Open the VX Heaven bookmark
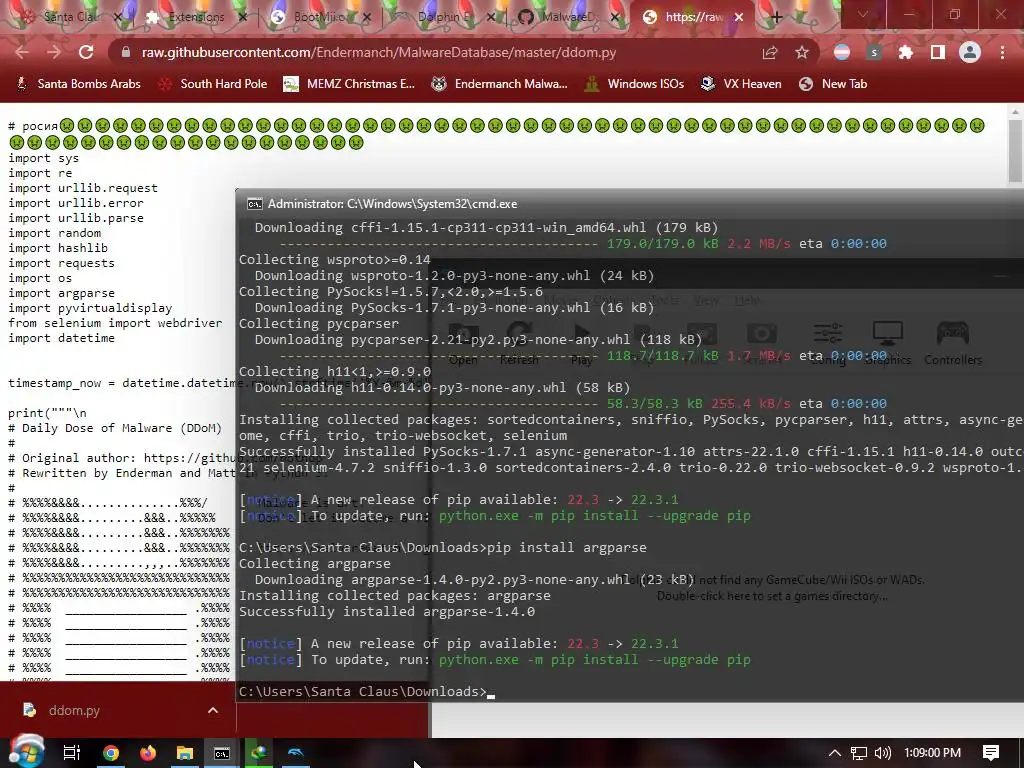The width and height of the screenshot is (1024, 768). tap(741, 84)
